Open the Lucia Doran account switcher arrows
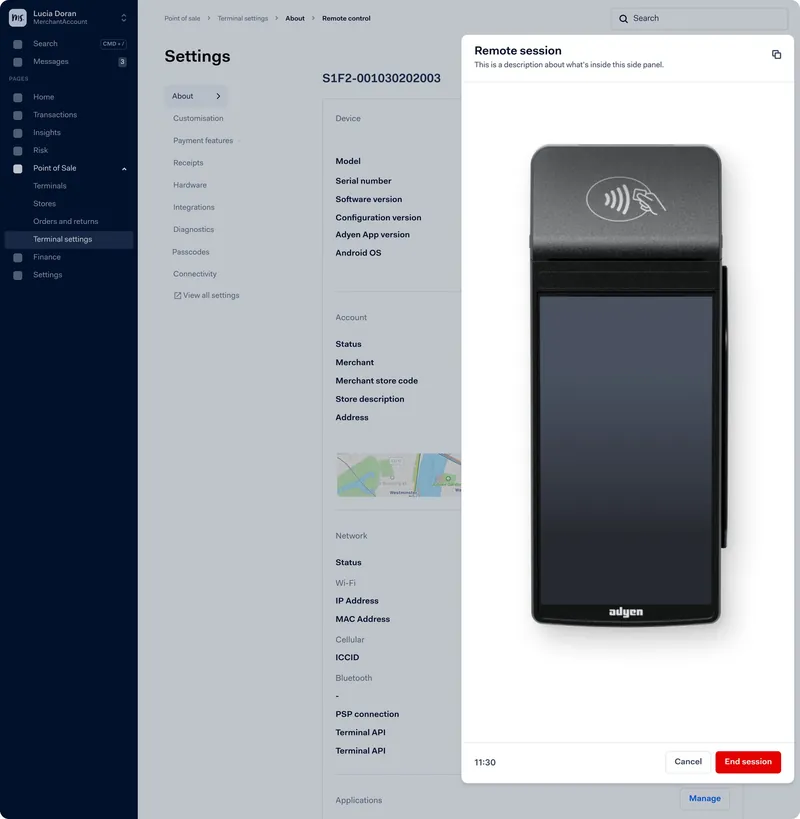Image resolution: width=800 pixels, height=819 pixels. [x=124, y=18]
